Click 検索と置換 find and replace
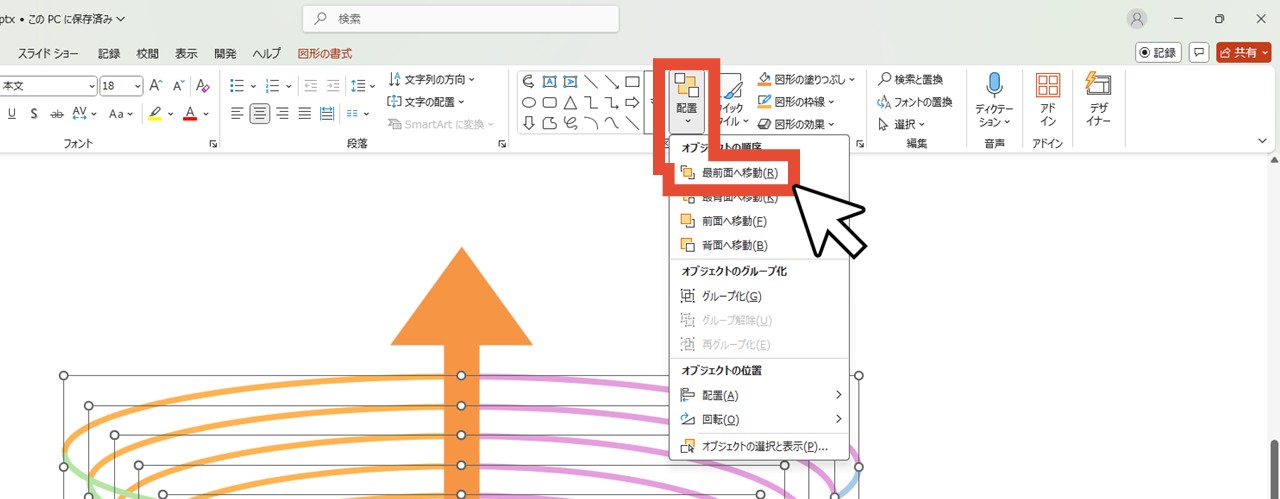 click(x=910, y=79)
